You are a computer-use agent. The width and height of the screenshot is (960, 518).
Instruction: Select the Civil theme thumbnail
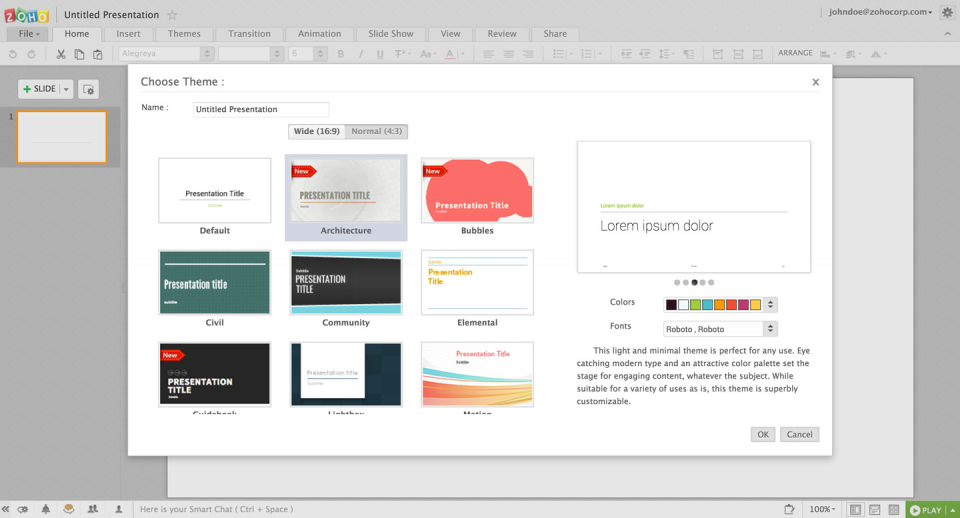click(x=214, y=282)
